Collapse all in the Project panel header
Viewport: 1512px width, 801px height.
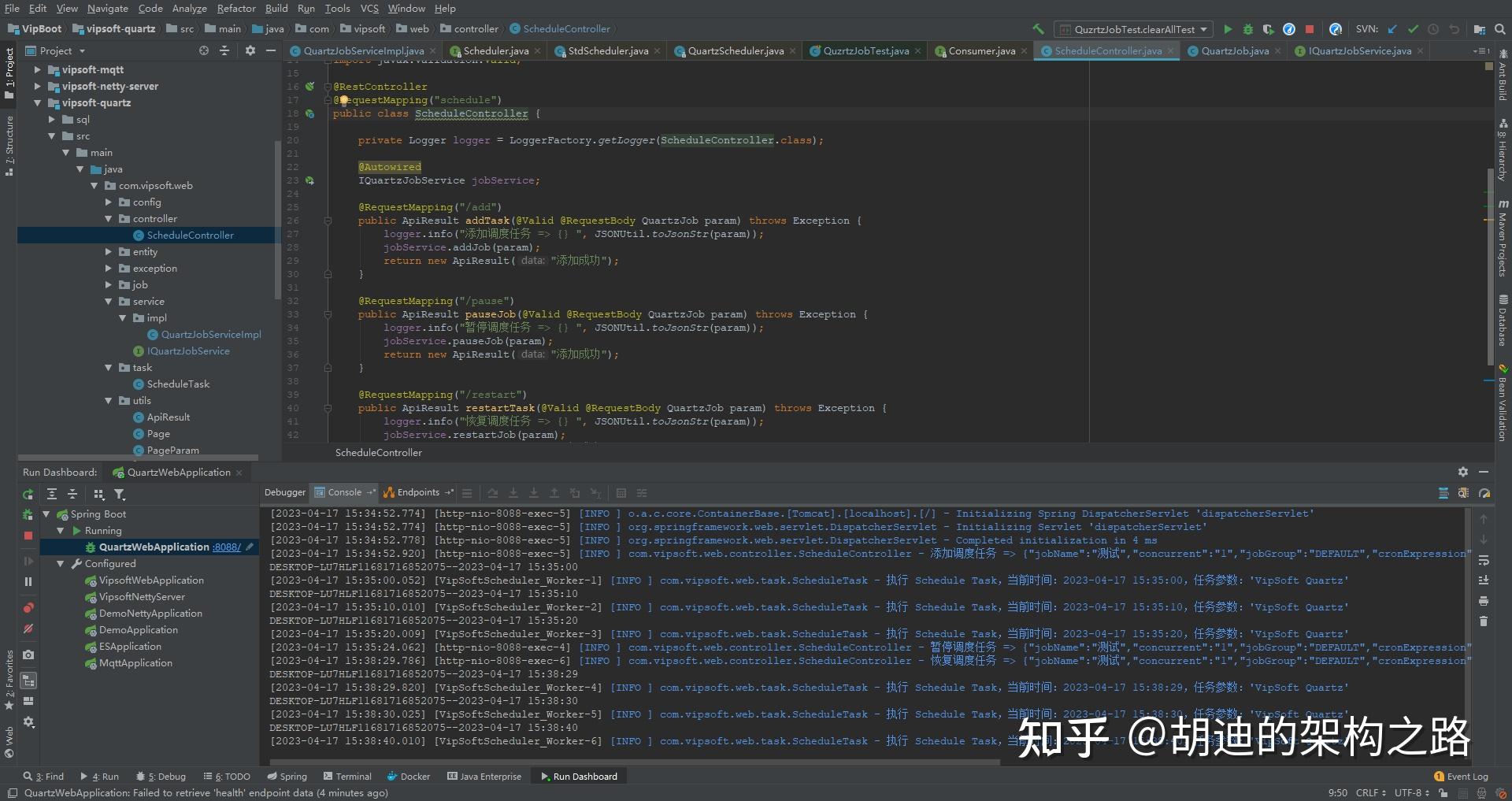(224, 50)
